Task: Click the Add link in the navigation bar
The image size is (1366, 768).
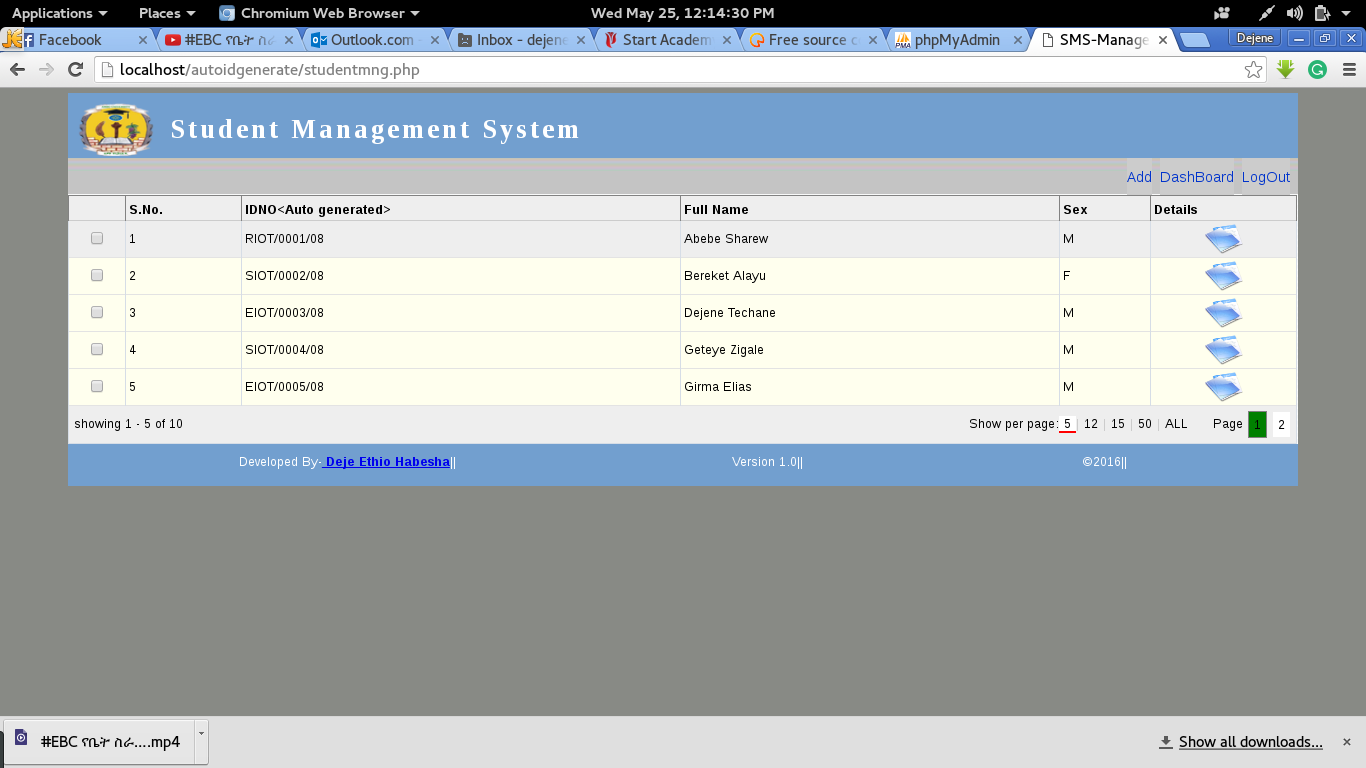Action: coord(1139,176)
